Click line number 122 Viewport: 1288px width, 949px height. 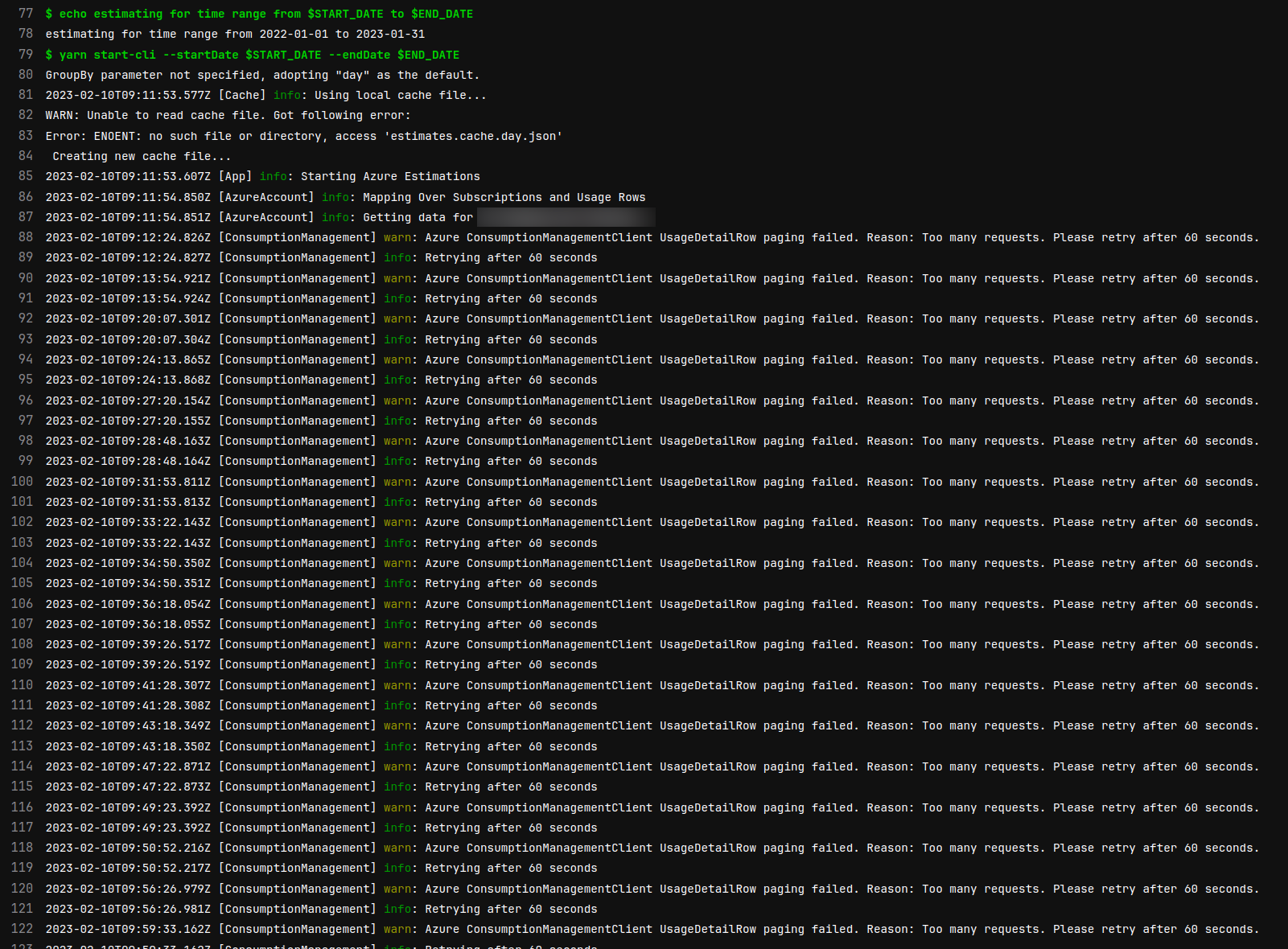pyautogui.click(x=22, y=929)
